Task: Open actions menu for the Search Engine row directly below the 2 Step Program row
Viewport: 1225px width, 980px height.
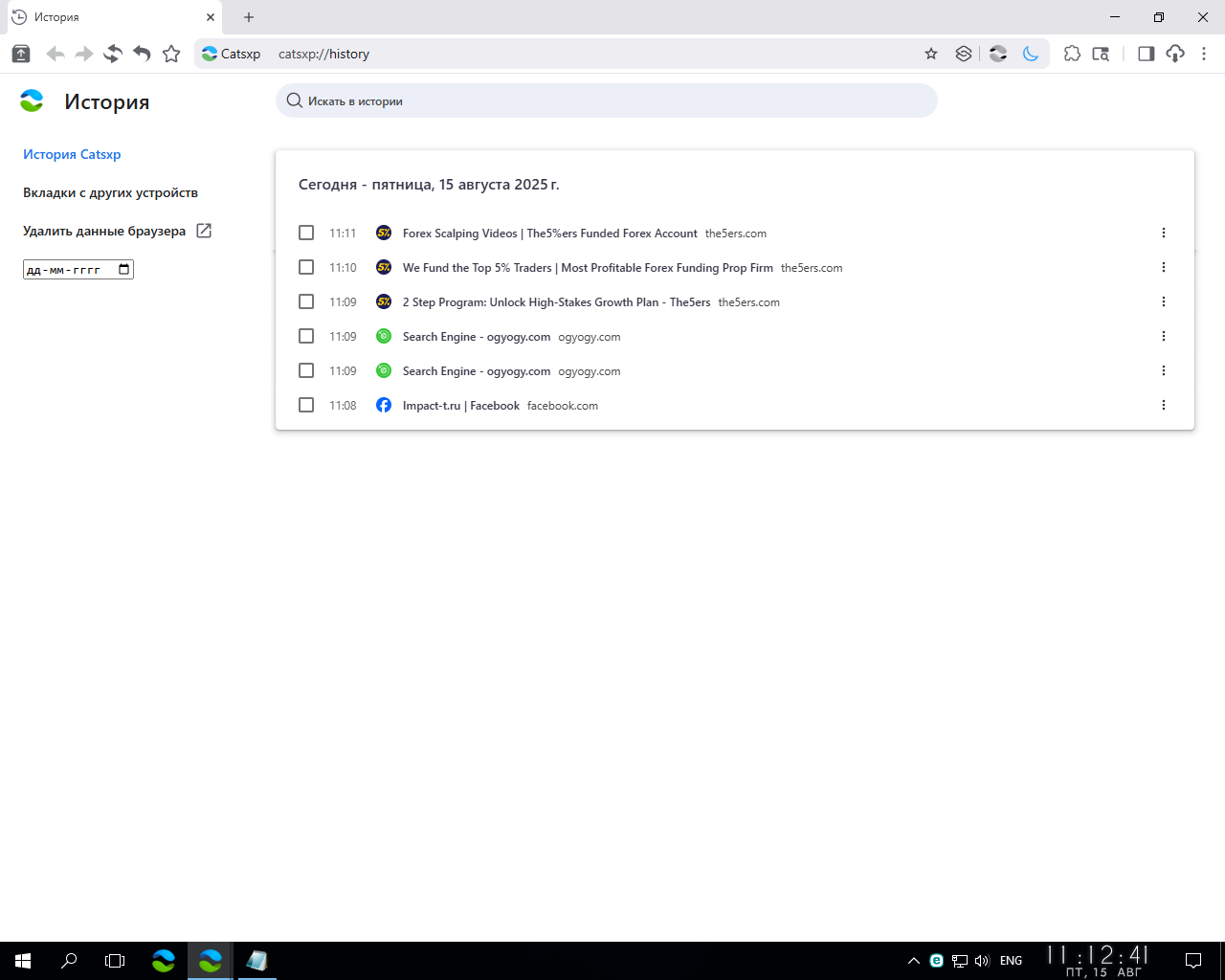Action: point(1164,336)
